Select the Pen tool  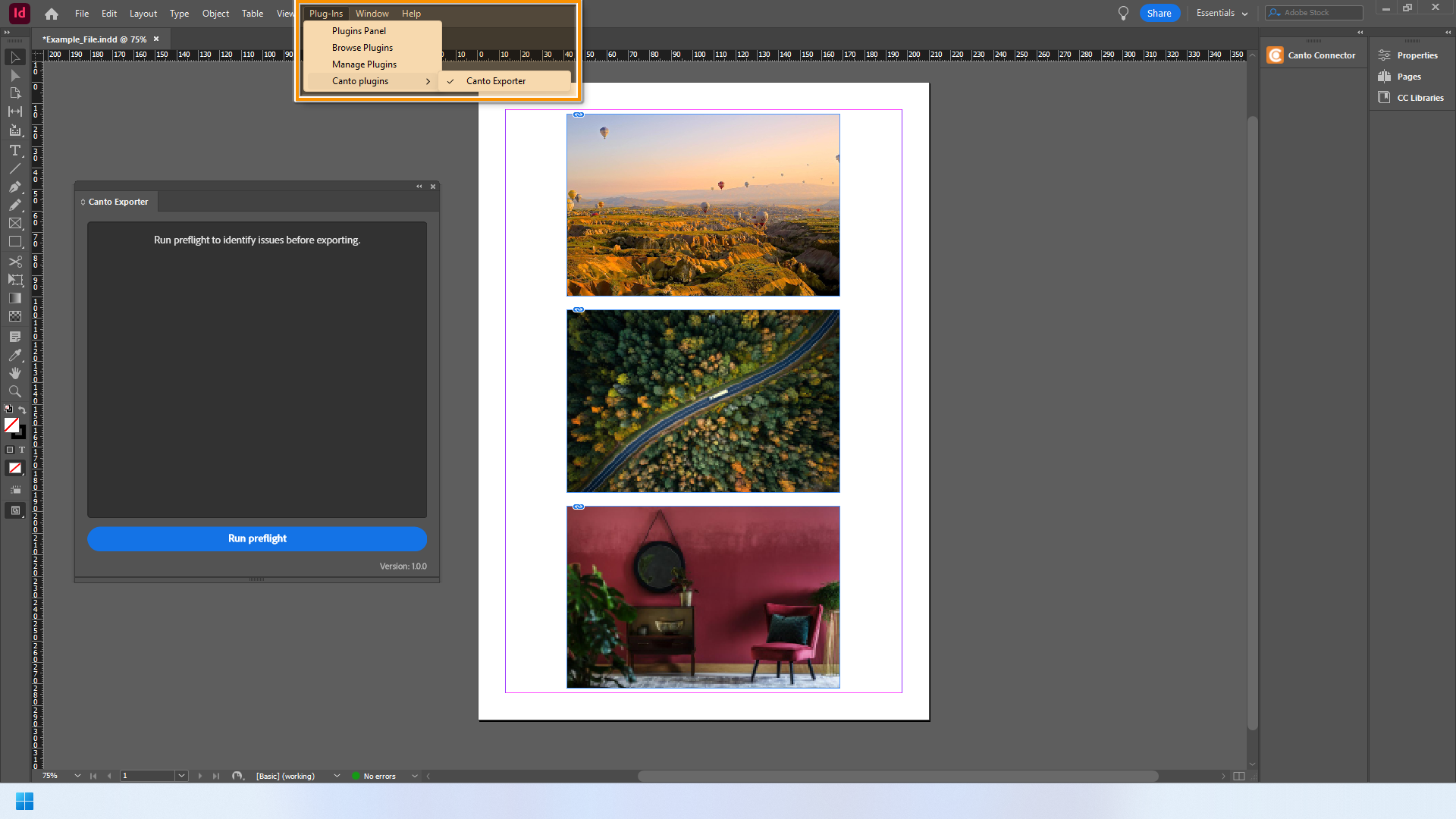coord(14,187)
